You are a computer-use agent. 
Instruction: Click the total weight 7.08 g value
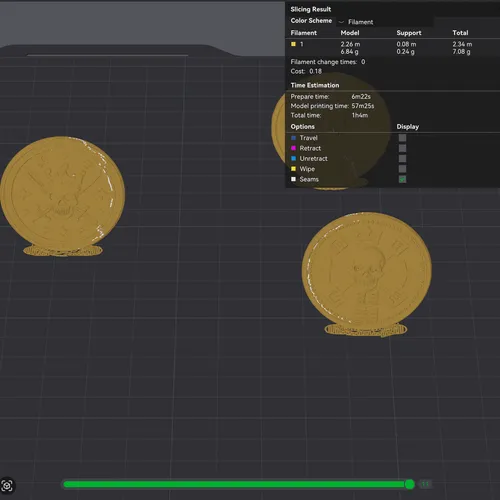tap(461, 52)
